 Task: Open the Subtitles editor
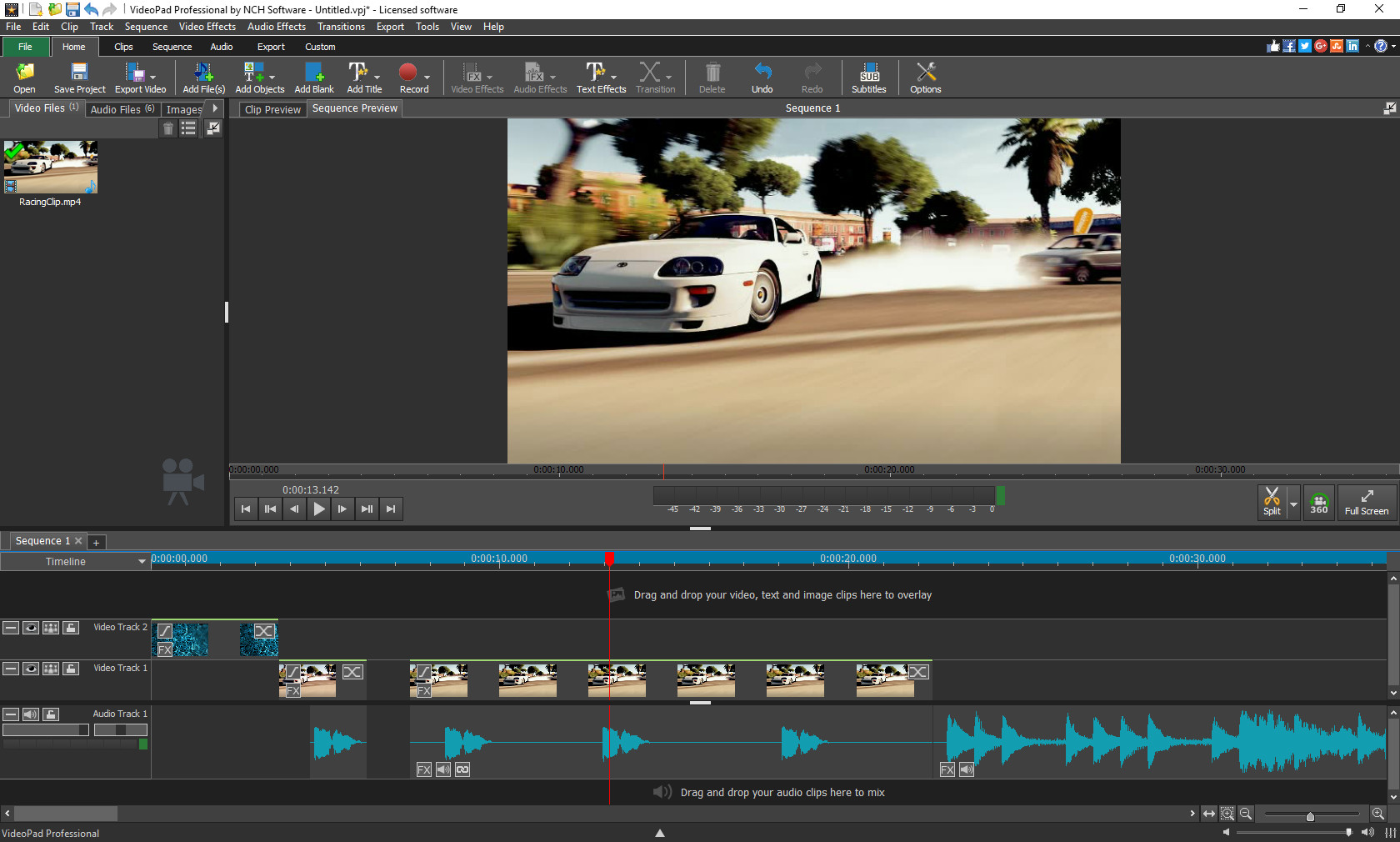click(869, 77)
